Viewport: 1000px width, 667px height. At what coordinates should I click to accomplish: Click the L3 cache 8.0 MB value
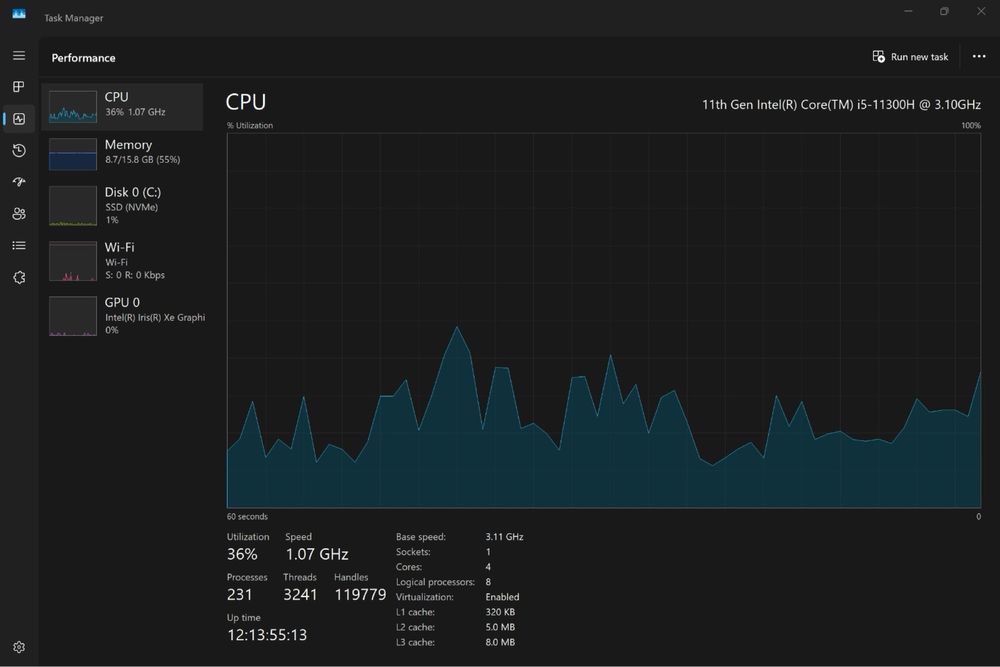(x=500, y=642)
